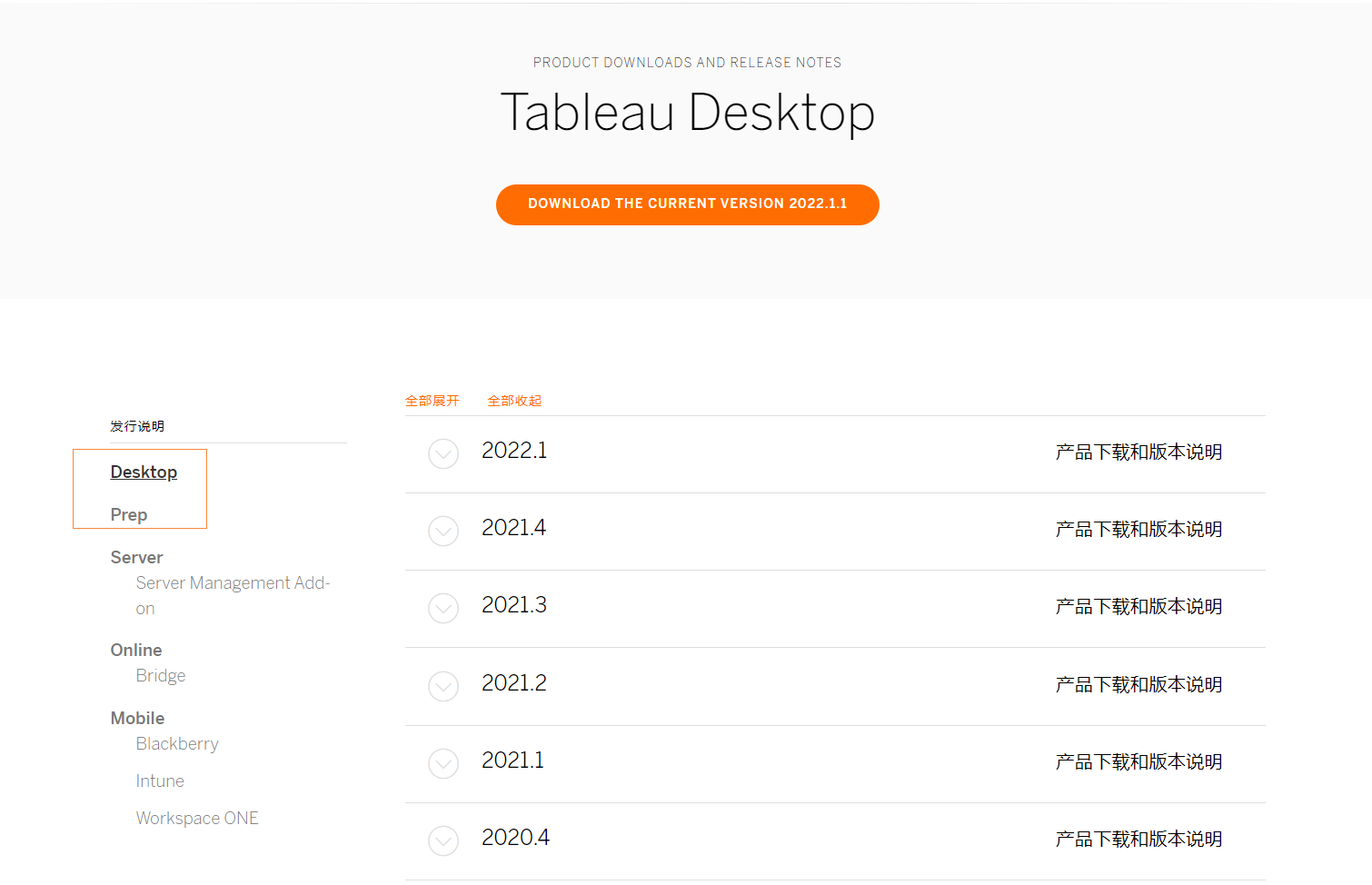Open 产品下载和版本说明 for version 2021.4
This screenshot has width=1372, height=885.
pos(1138,529)
